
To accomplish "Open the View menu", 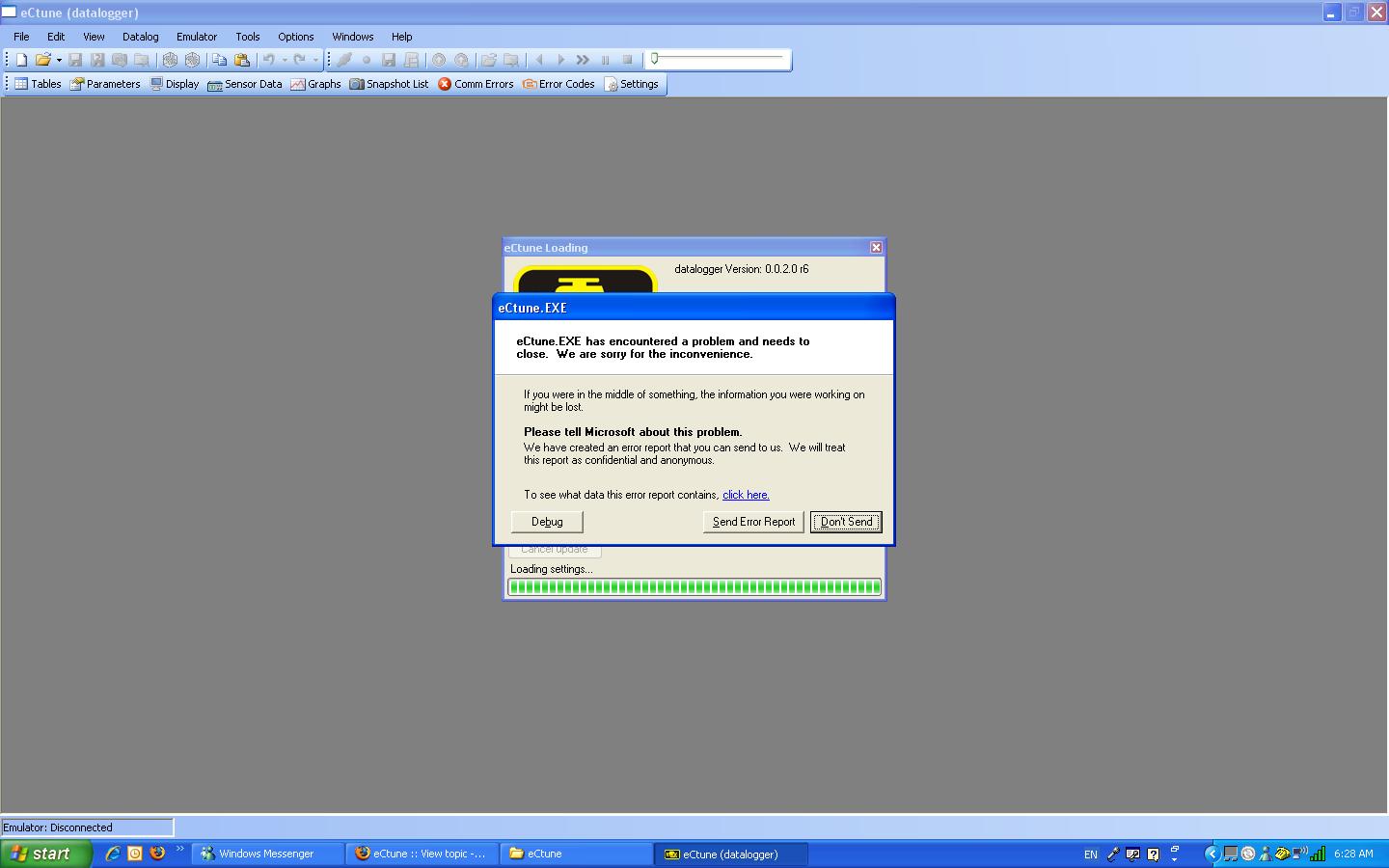I will tap(94, 37).
